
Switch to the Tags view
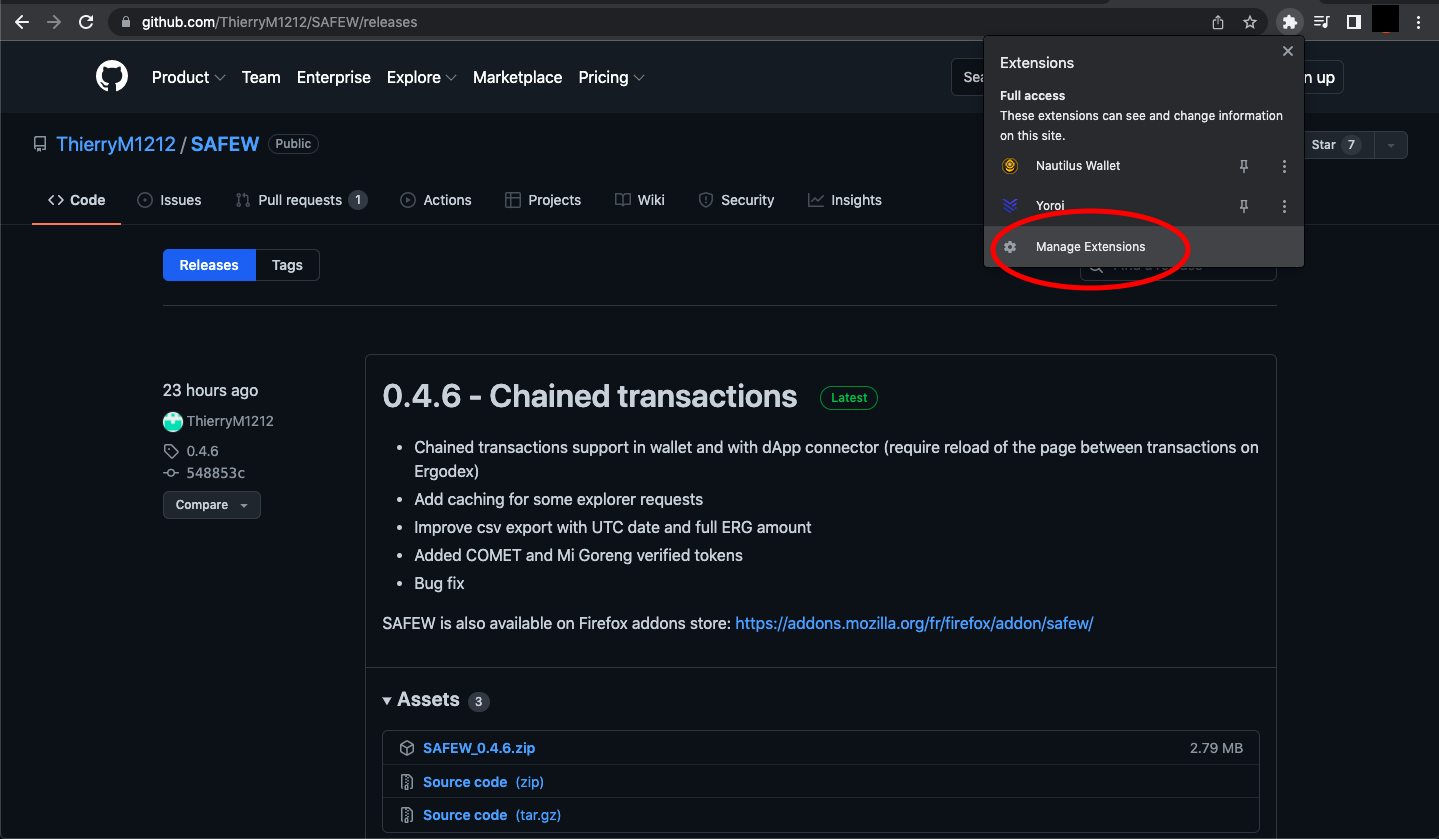click(x=287, y=265)
